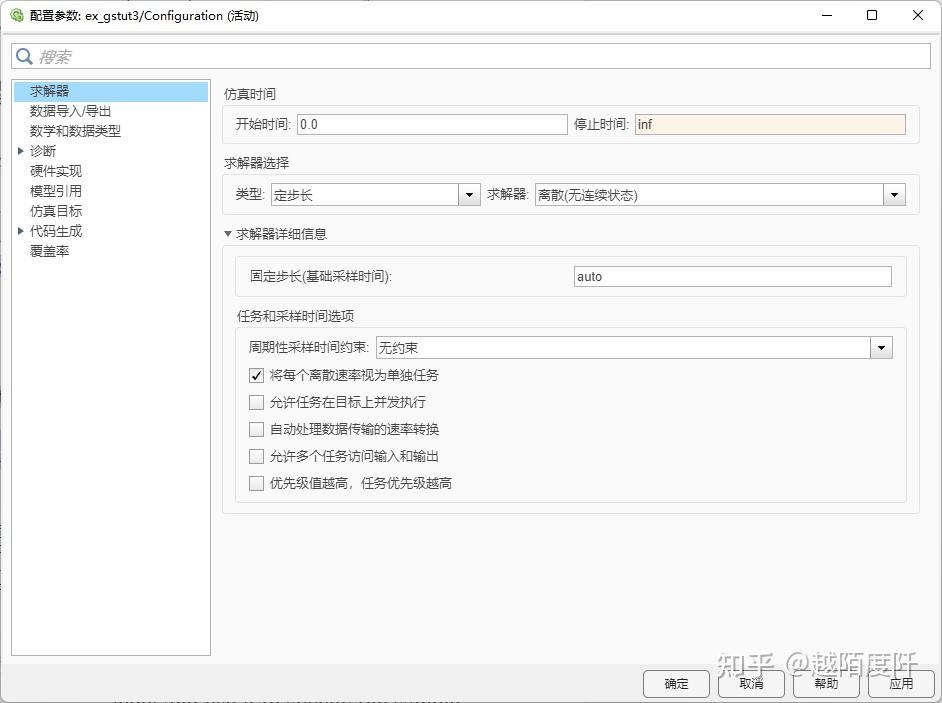
Task: Uncheck 将每个离散速率视为单独任务
Action: click(x=256, y=376)
